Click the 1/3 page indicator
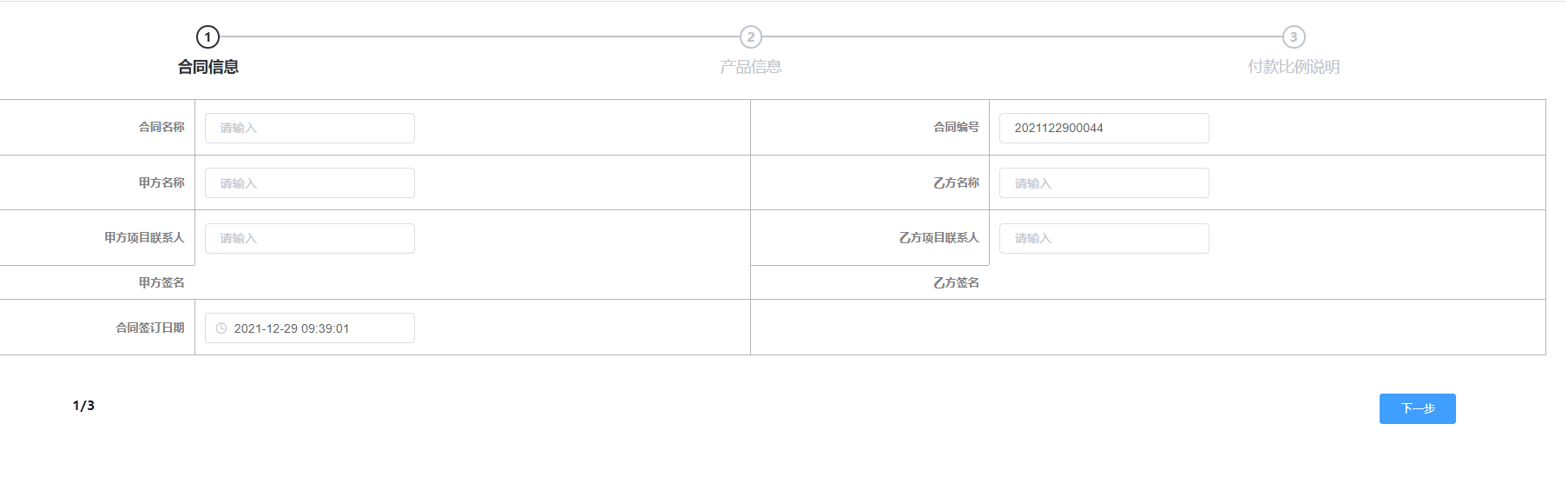1568x477 pixels. [x=83, y=406]
